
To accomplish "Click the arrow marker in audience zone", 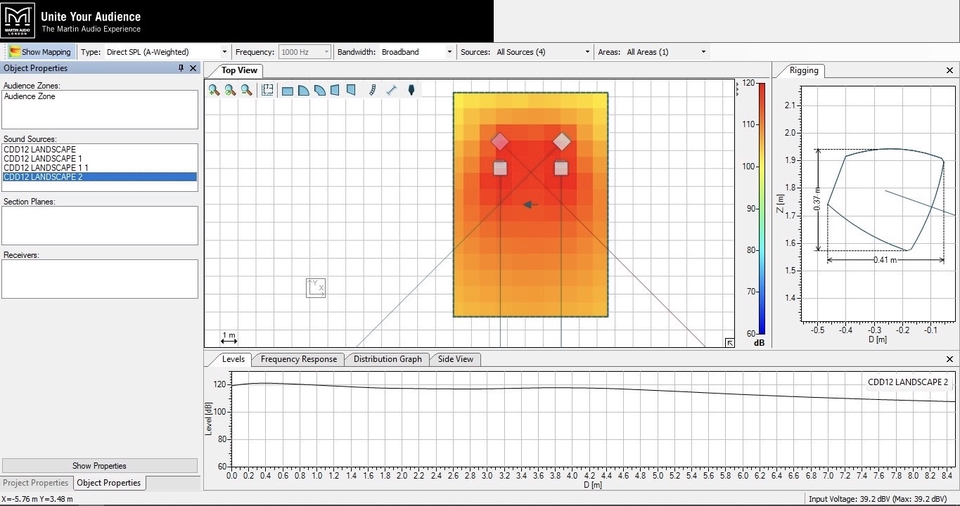I will [x=530, y=205].
